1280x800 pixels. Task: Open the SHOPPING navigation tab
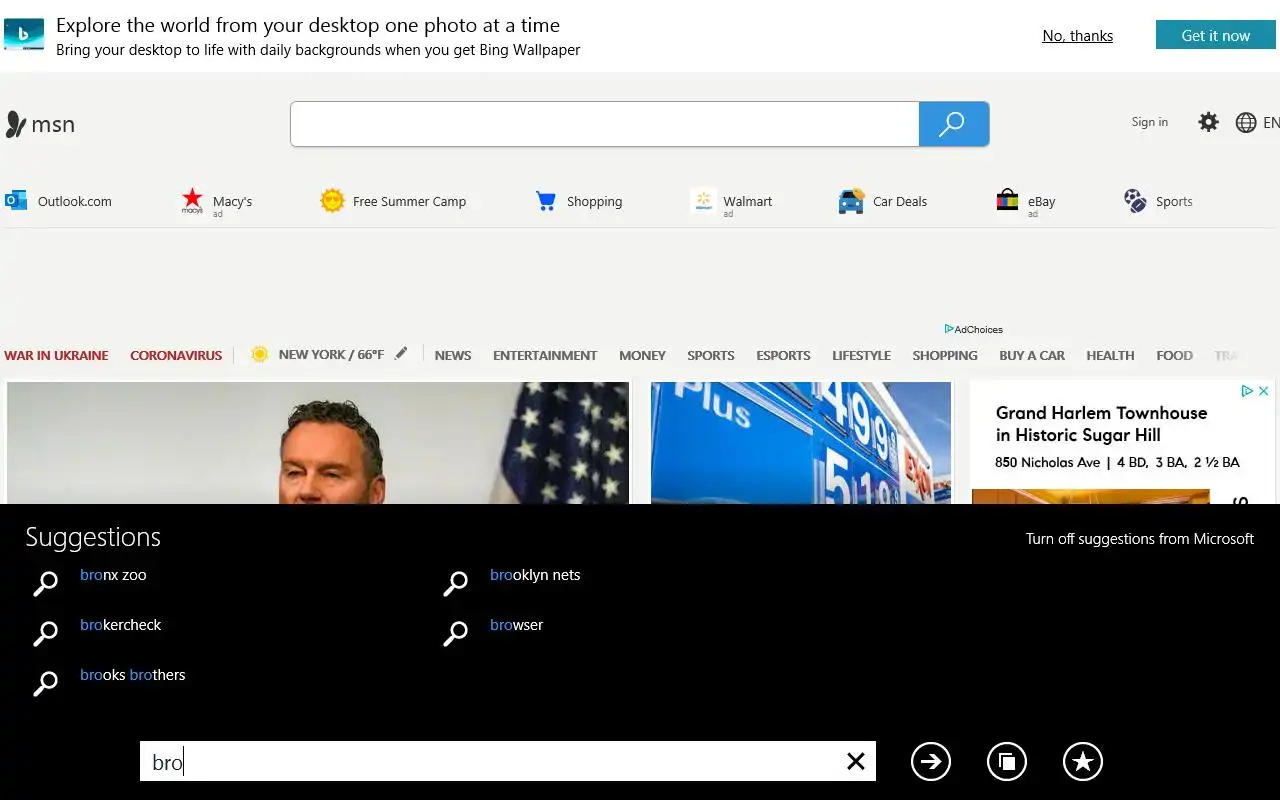tap(945, 355)
